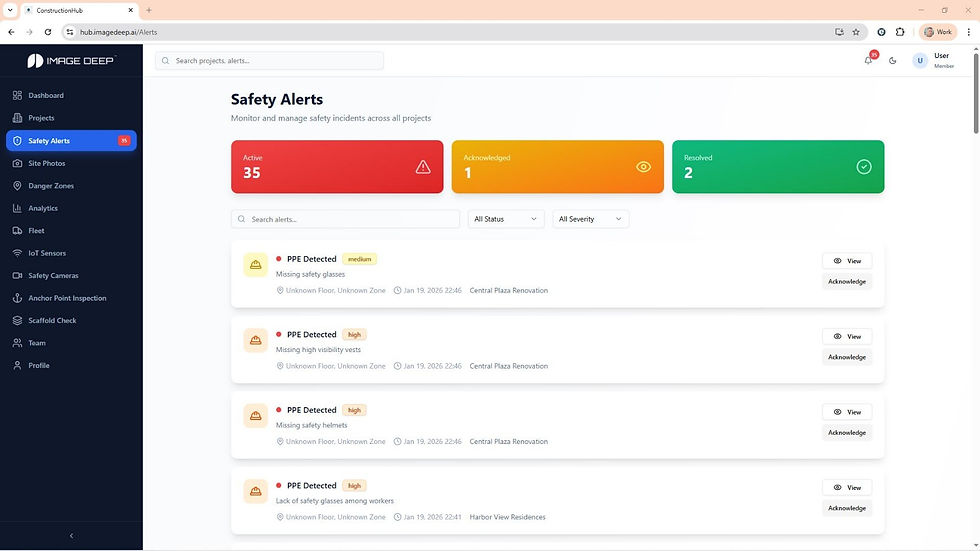The width and height of the screenshot is (980, 551).
Task: Click helmet icon of Missing safety glasses alert
Action: [x=256, y=265]
